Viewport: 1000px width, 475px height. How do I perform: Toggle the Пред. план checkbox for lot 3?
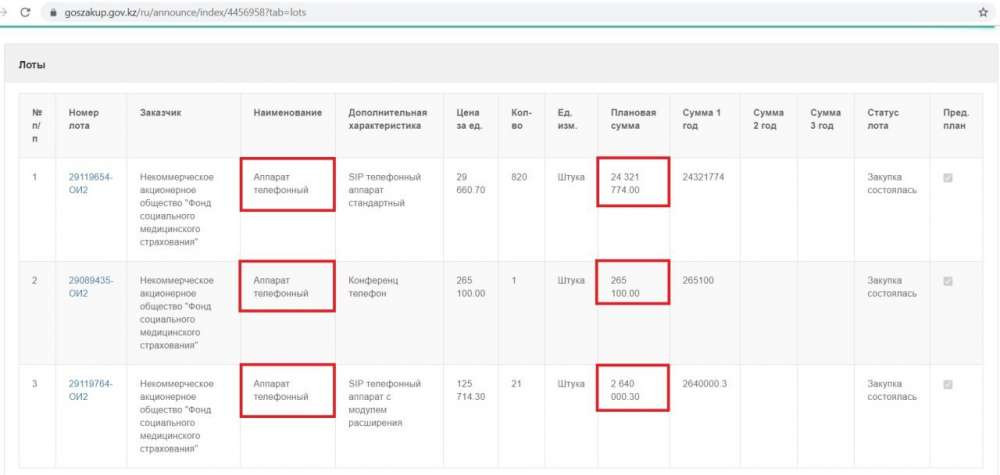point(948,384)
